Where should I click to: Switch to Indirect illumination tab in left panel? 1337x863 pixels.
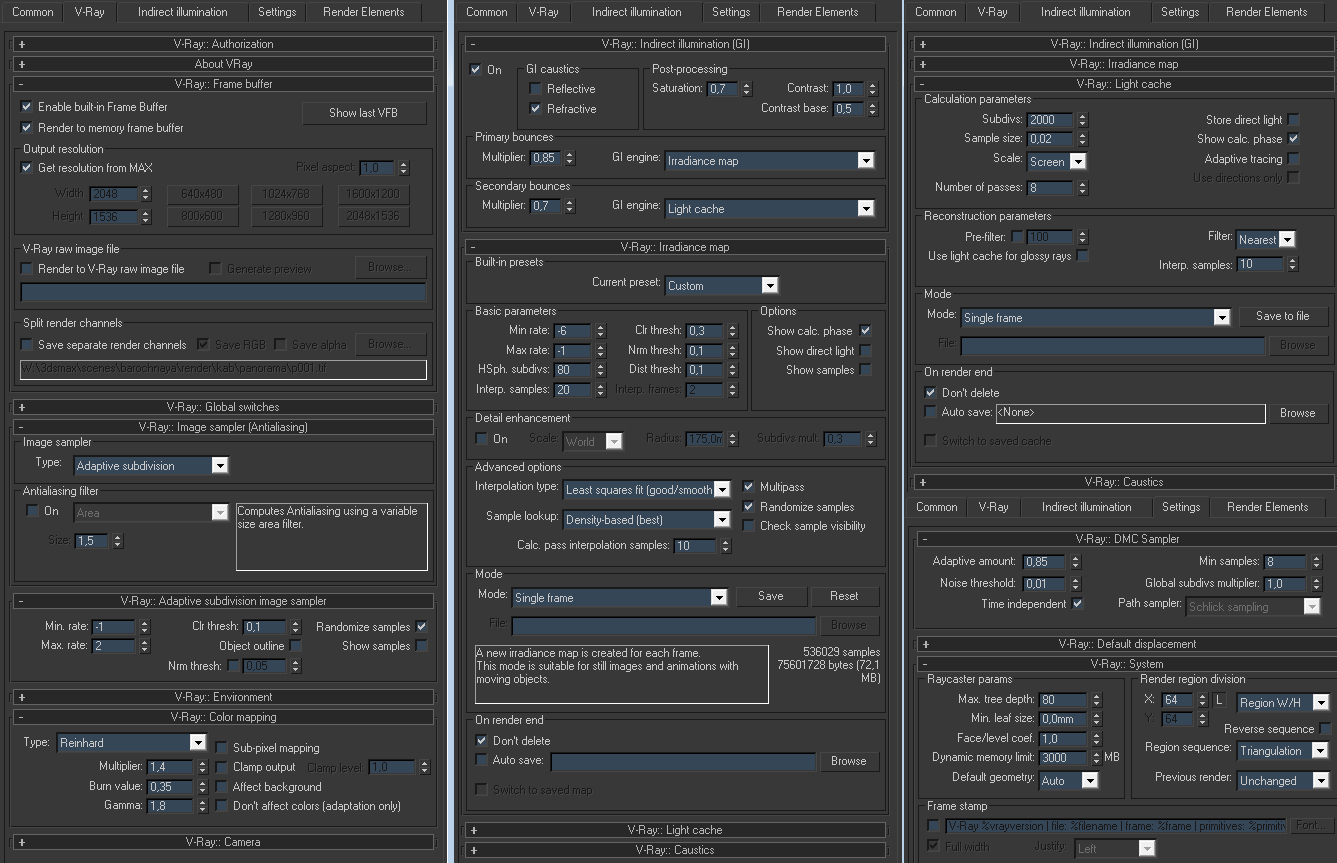pyautogui.click(x=183, y=12)
